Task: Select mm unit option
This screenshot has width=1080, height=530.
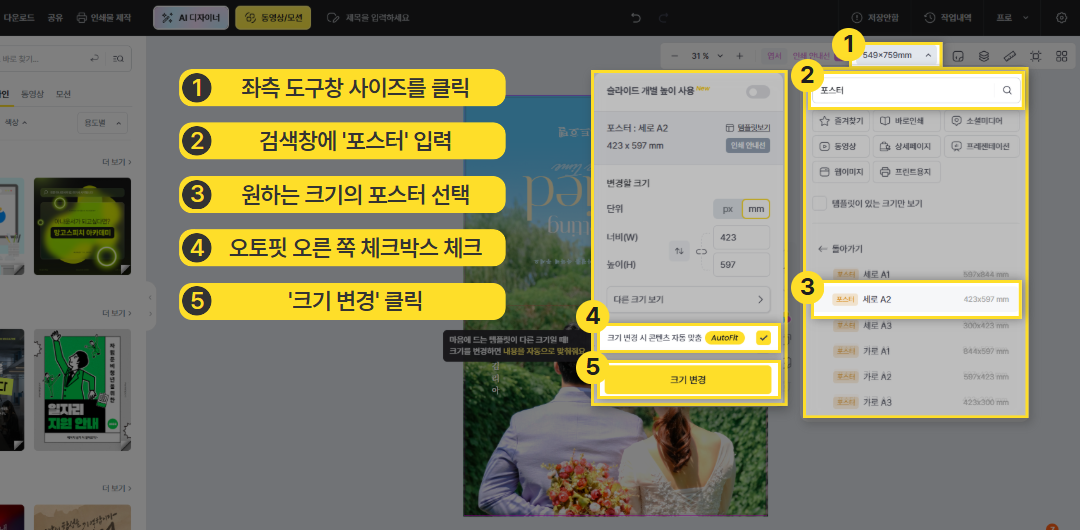Action: (756, 209)
